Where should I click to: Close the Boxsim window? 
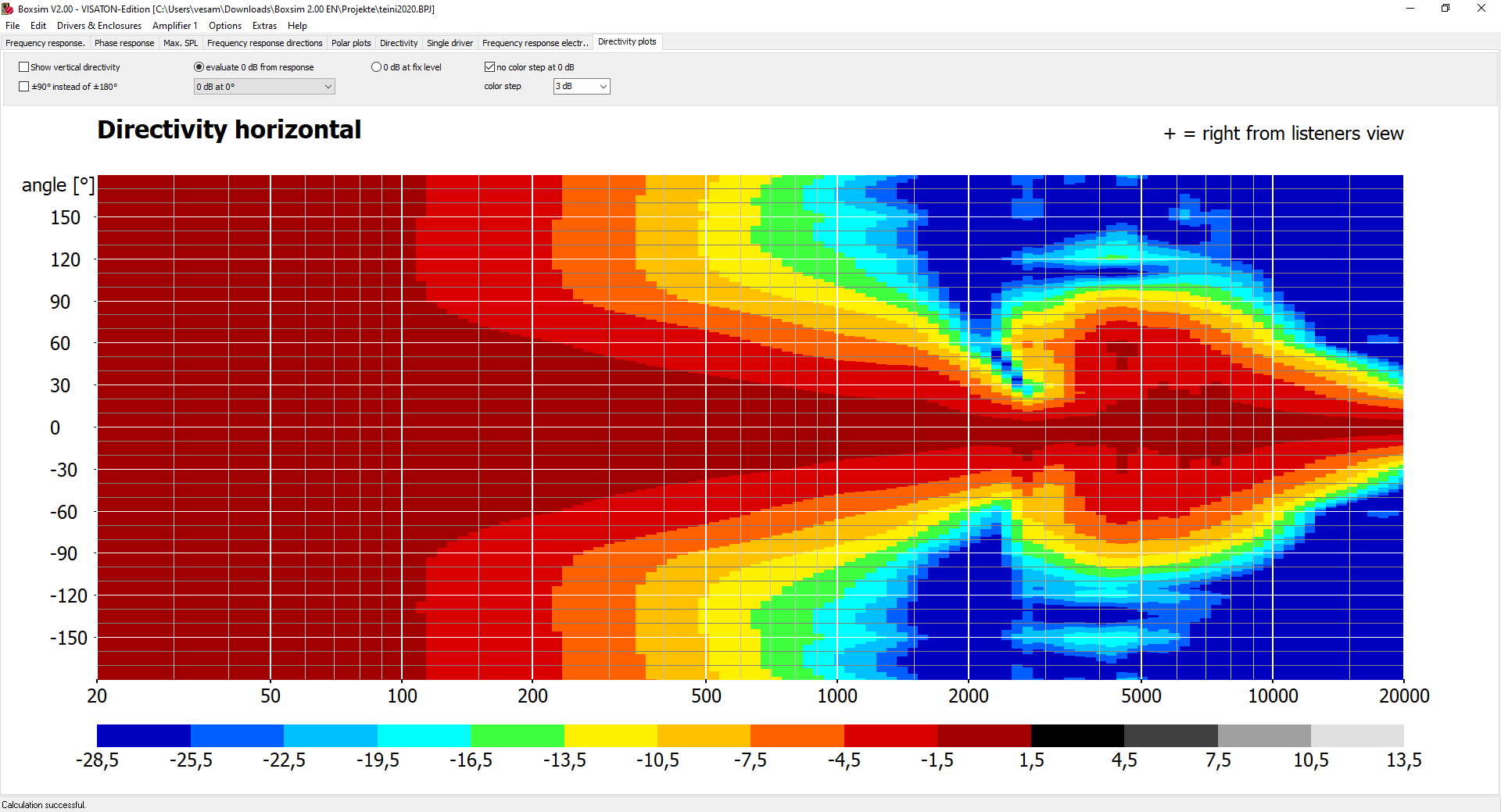(x=1481, y=9)
